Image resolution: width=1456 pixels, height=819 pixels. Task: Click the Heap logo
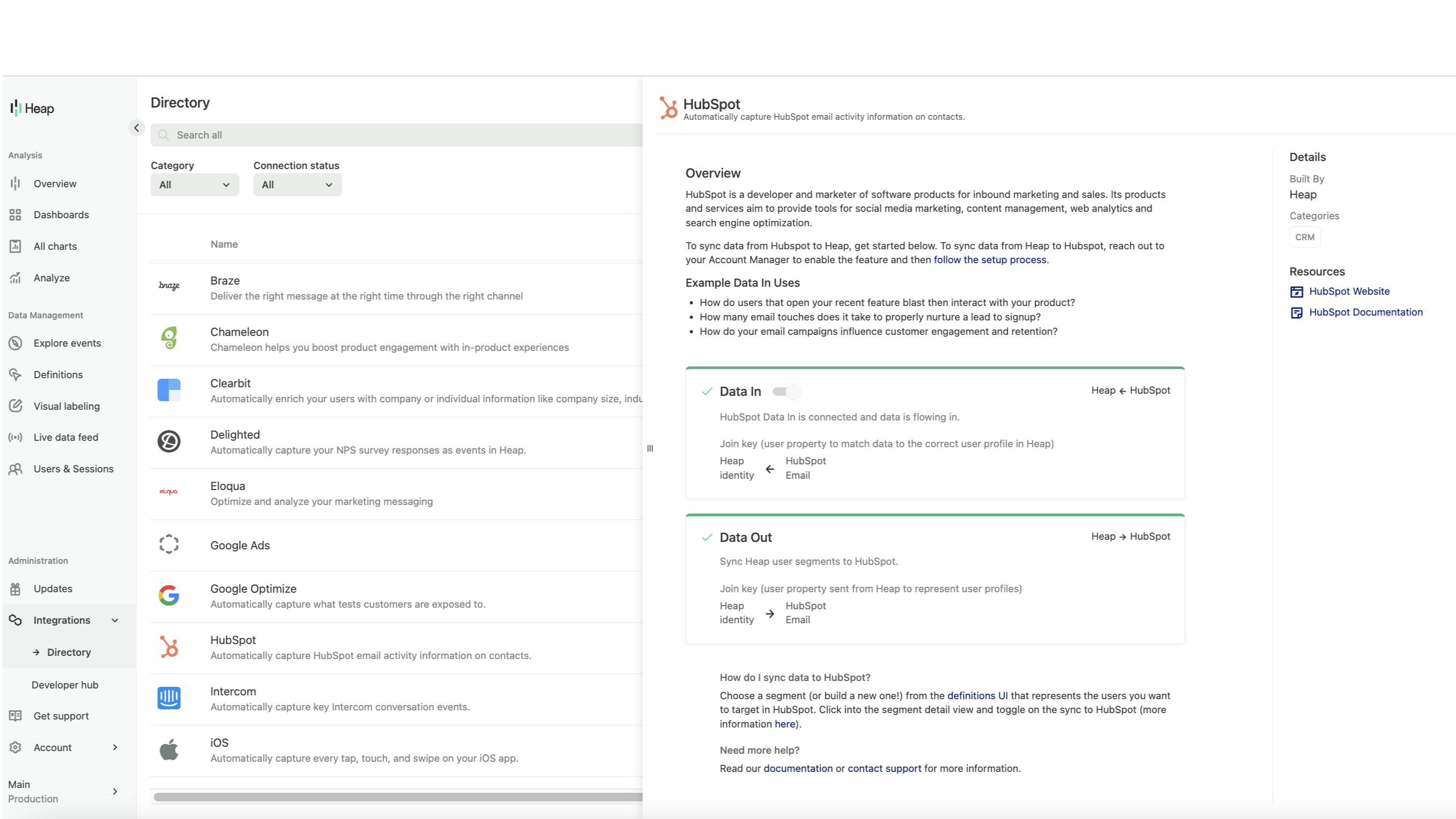pyautogui.click(x=32, y=109)
